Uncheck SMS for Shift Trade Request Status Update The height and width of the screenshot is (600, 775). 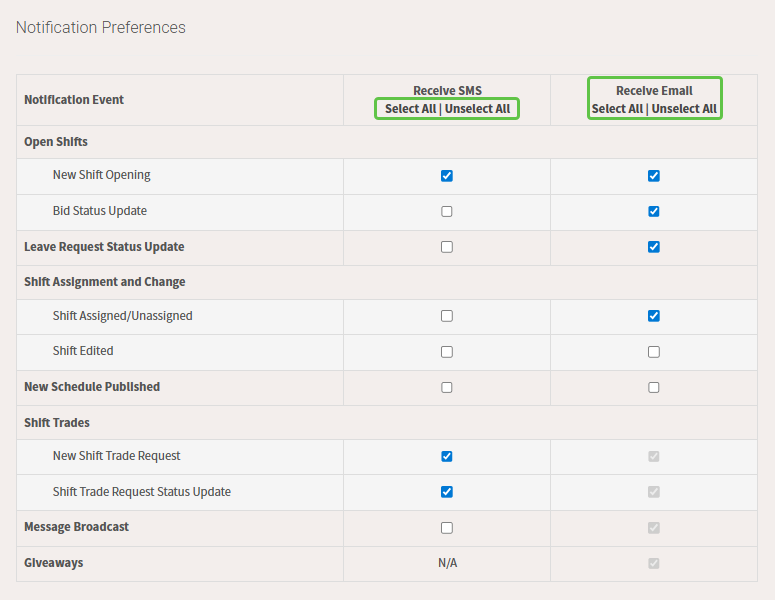click(447, 492)
